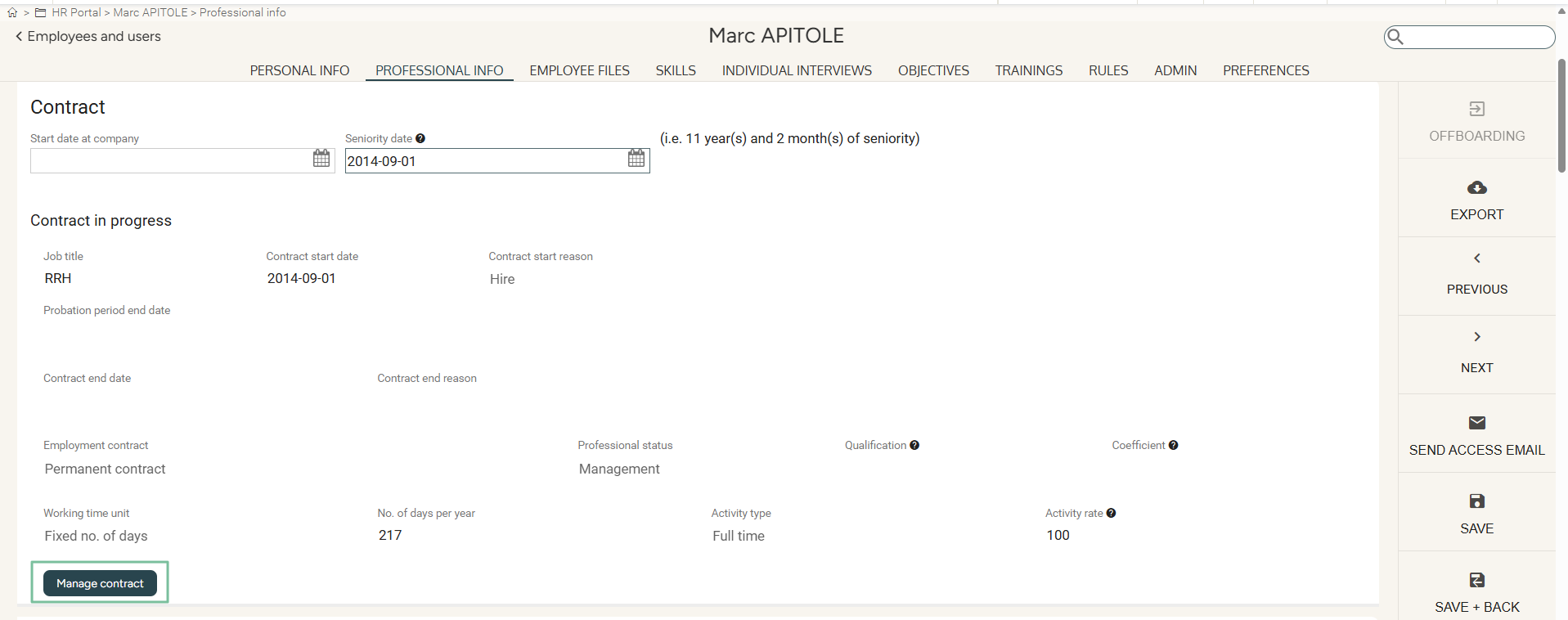Click the Activity rate help icon
This screenshot has width=1568, height=620.
(1111, 514)
